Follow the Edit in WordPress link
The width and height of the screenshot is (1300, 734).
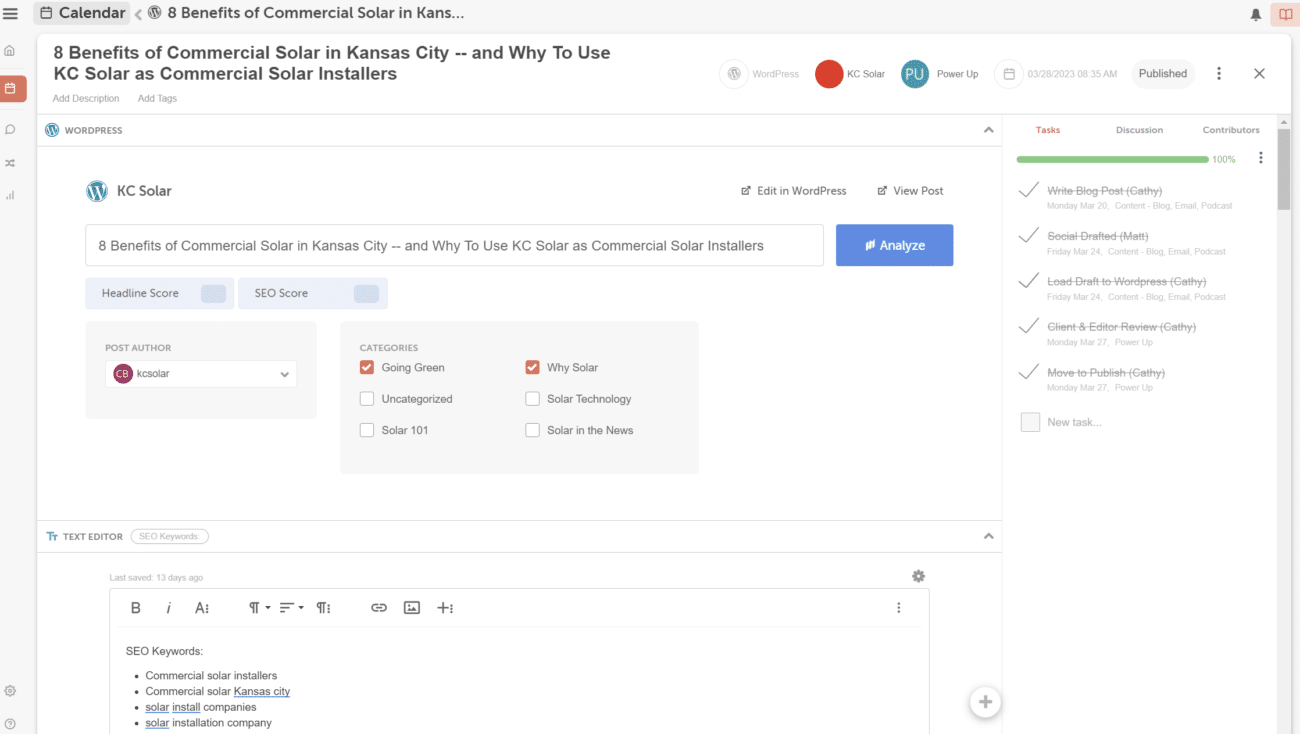794,191
